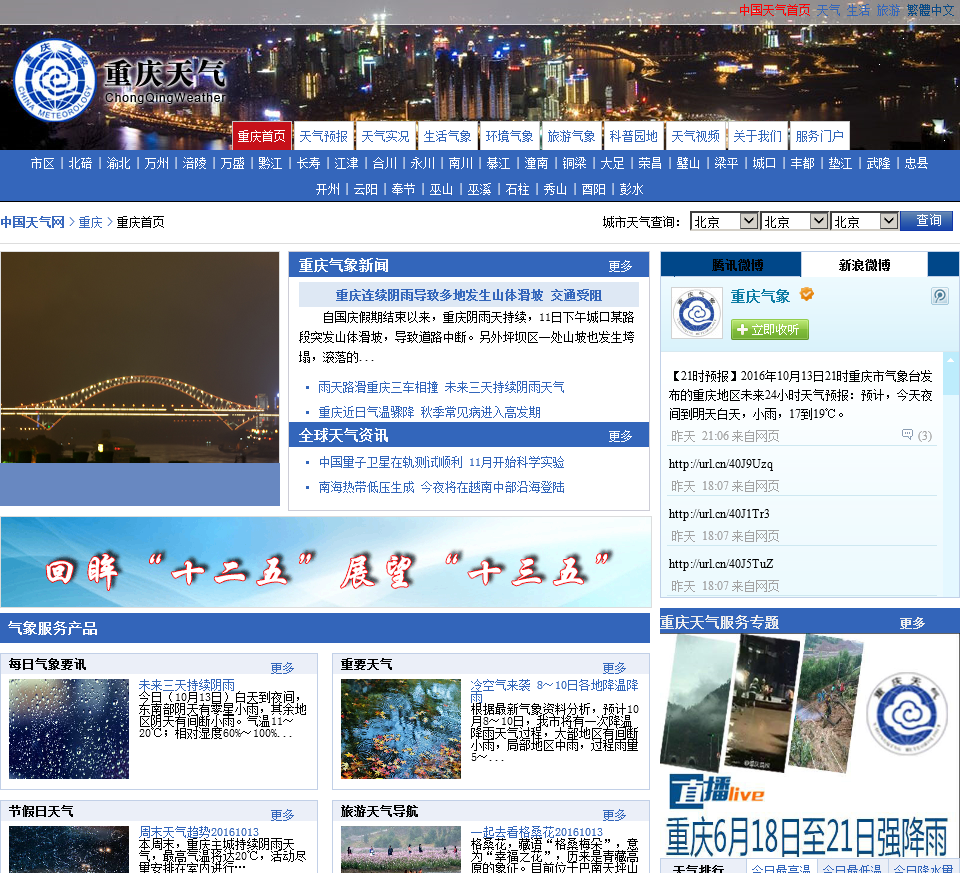960x873 pixels.
Task: Click the Chongqing Weather globe logo
Action: coord(55,80)
